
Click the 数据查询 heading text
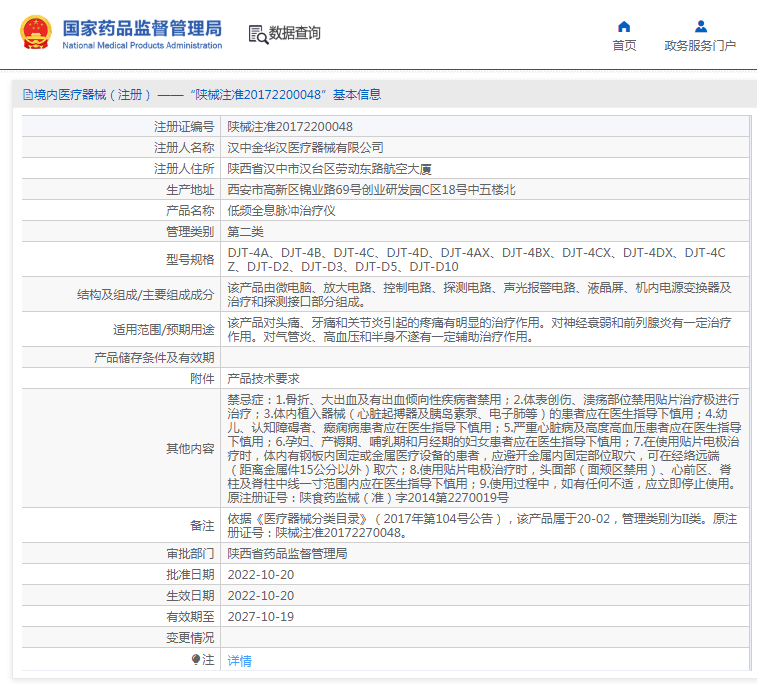295,34
